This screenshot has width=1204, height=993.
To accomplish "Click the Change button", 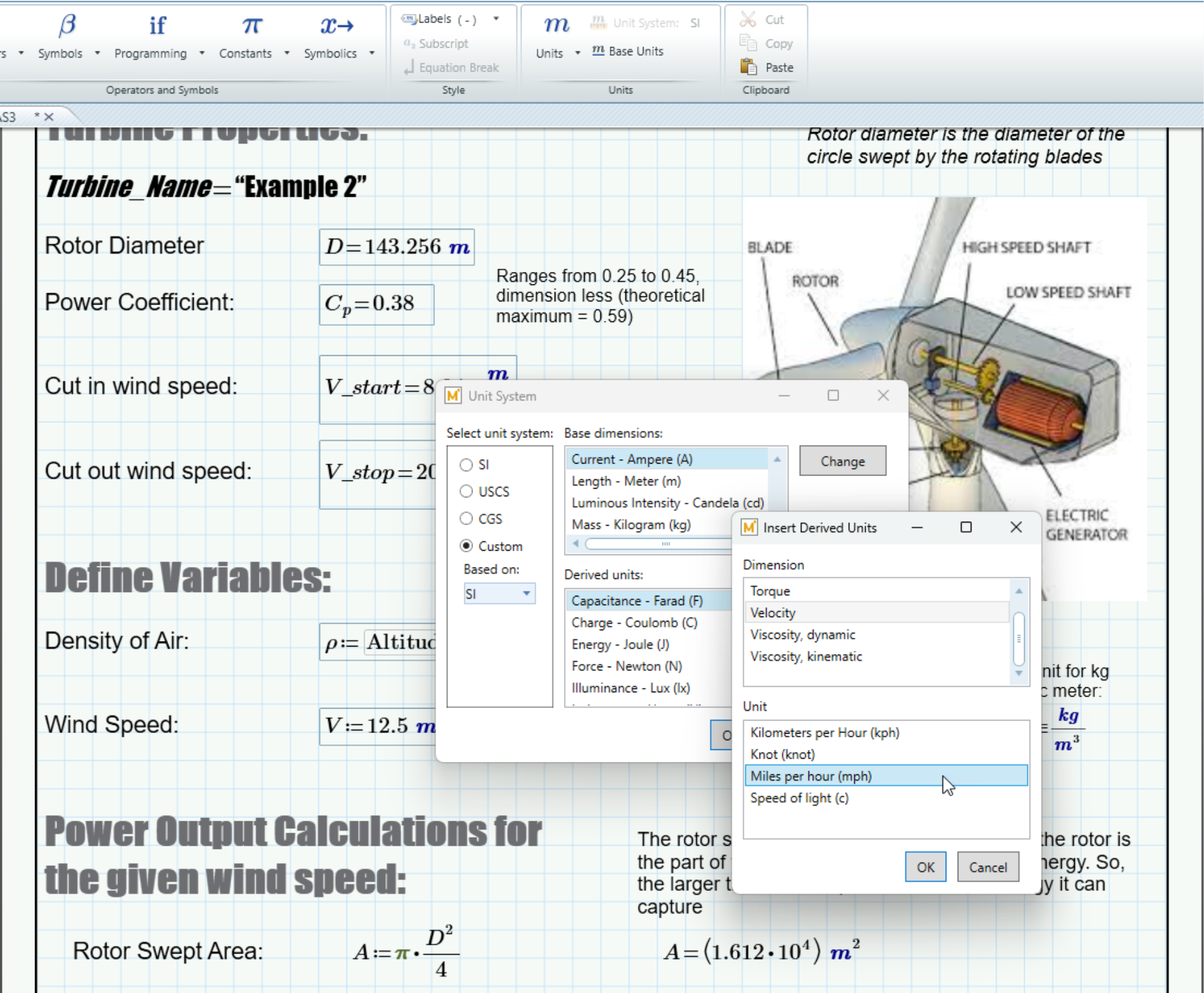I will (842, 461).
